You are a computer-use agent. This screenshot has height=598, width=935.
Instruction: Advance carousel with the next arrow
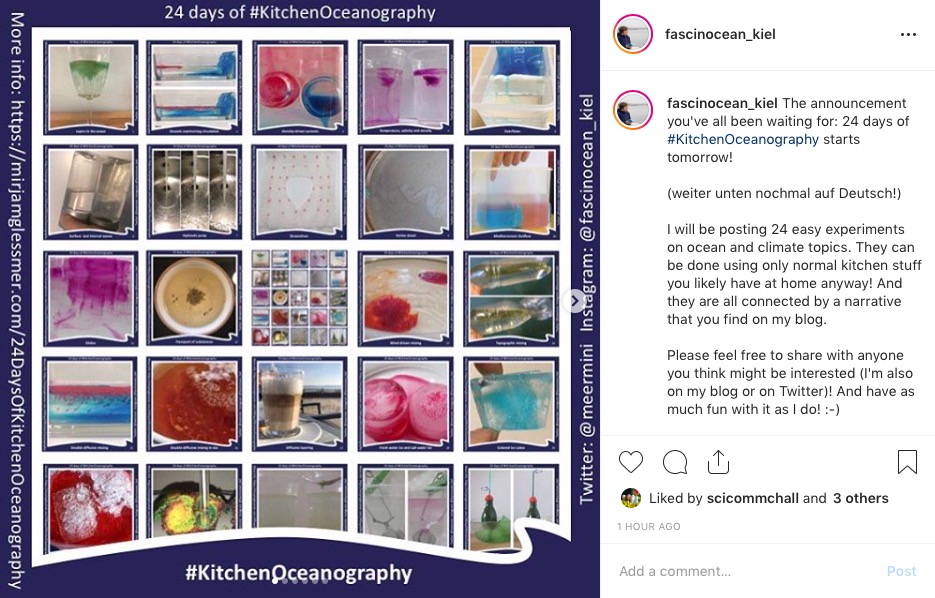pos(574,301)
